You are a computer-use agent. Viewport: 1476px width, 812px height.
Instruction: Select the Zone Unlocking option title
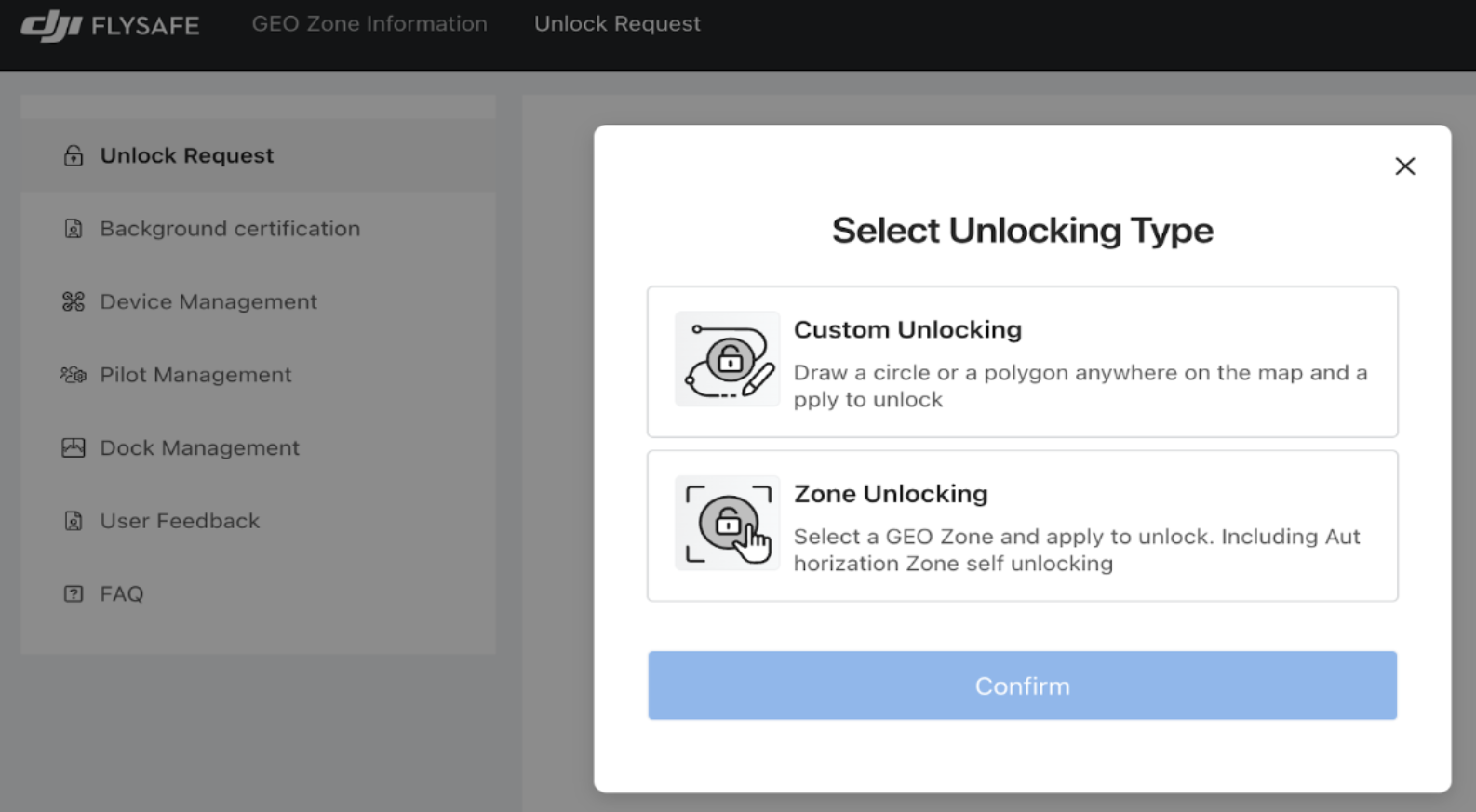tap(891, 494)
